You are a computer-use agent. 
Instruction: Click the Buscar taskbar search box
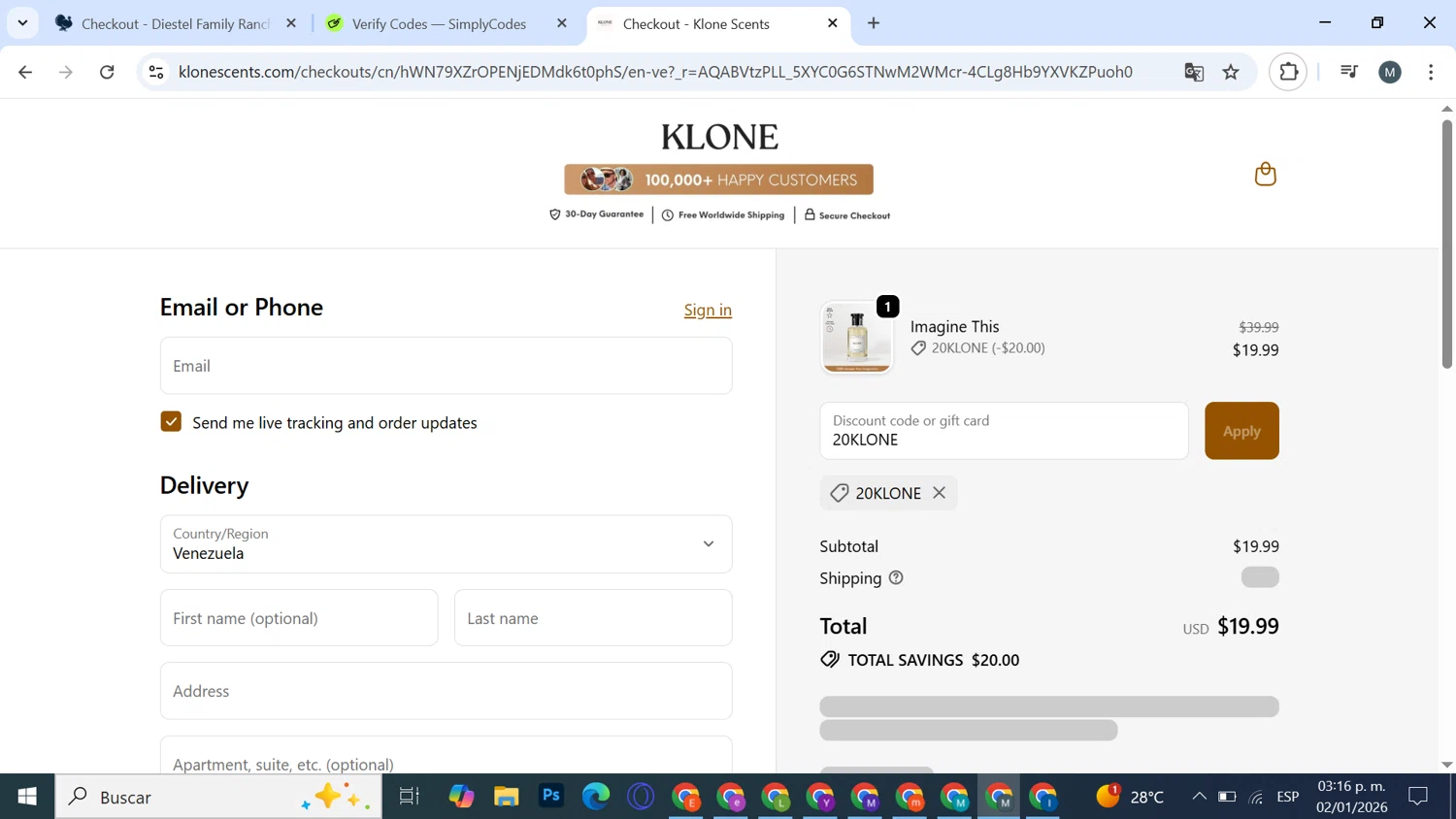tap(218, 797)
